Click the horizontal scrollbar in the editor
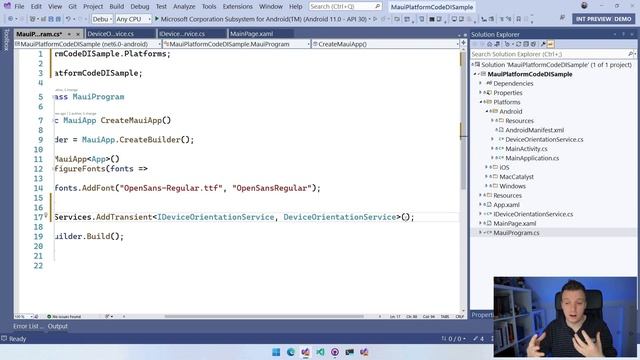 pos(264,316)
